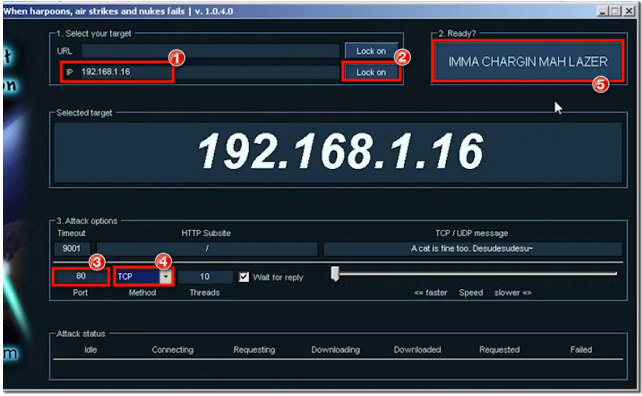642x396 pixels.
Task: Click the HTTP Subsite field
Action: click(x=207, y=249)
